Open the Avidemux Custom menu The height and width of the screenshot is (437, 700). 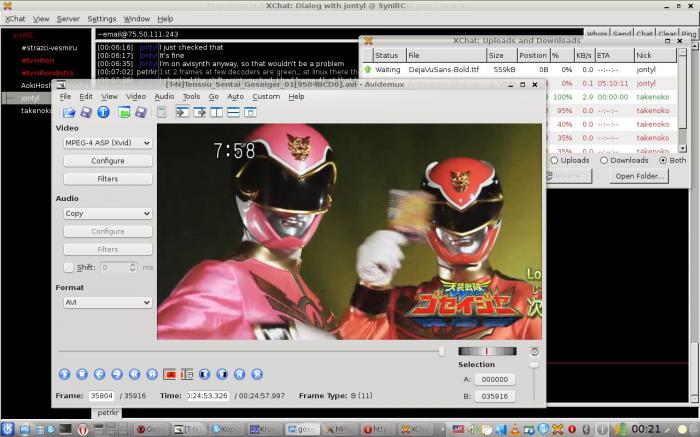click(266, 96)
